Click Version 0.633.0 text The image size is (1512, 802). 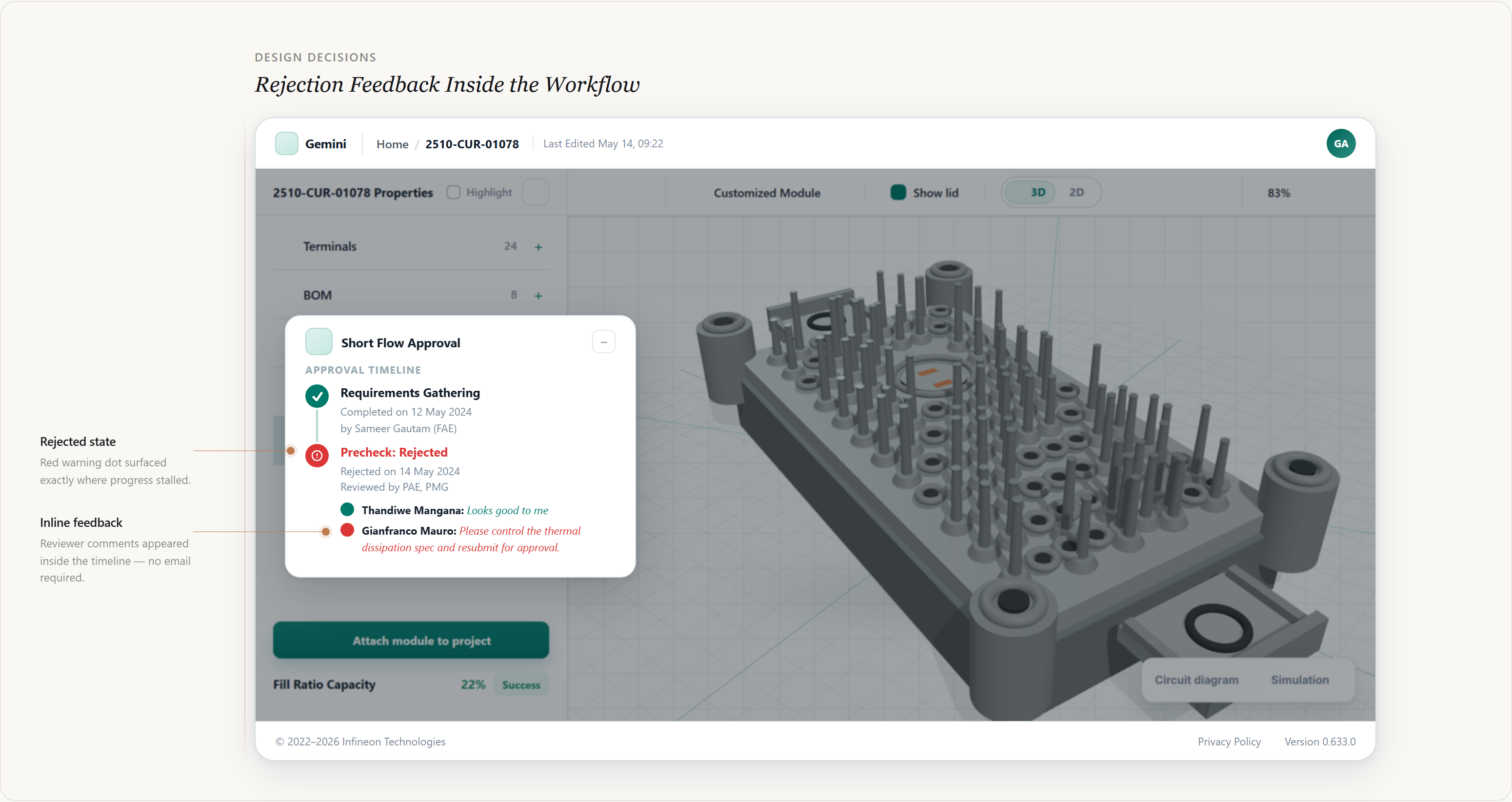point(1319,742)
